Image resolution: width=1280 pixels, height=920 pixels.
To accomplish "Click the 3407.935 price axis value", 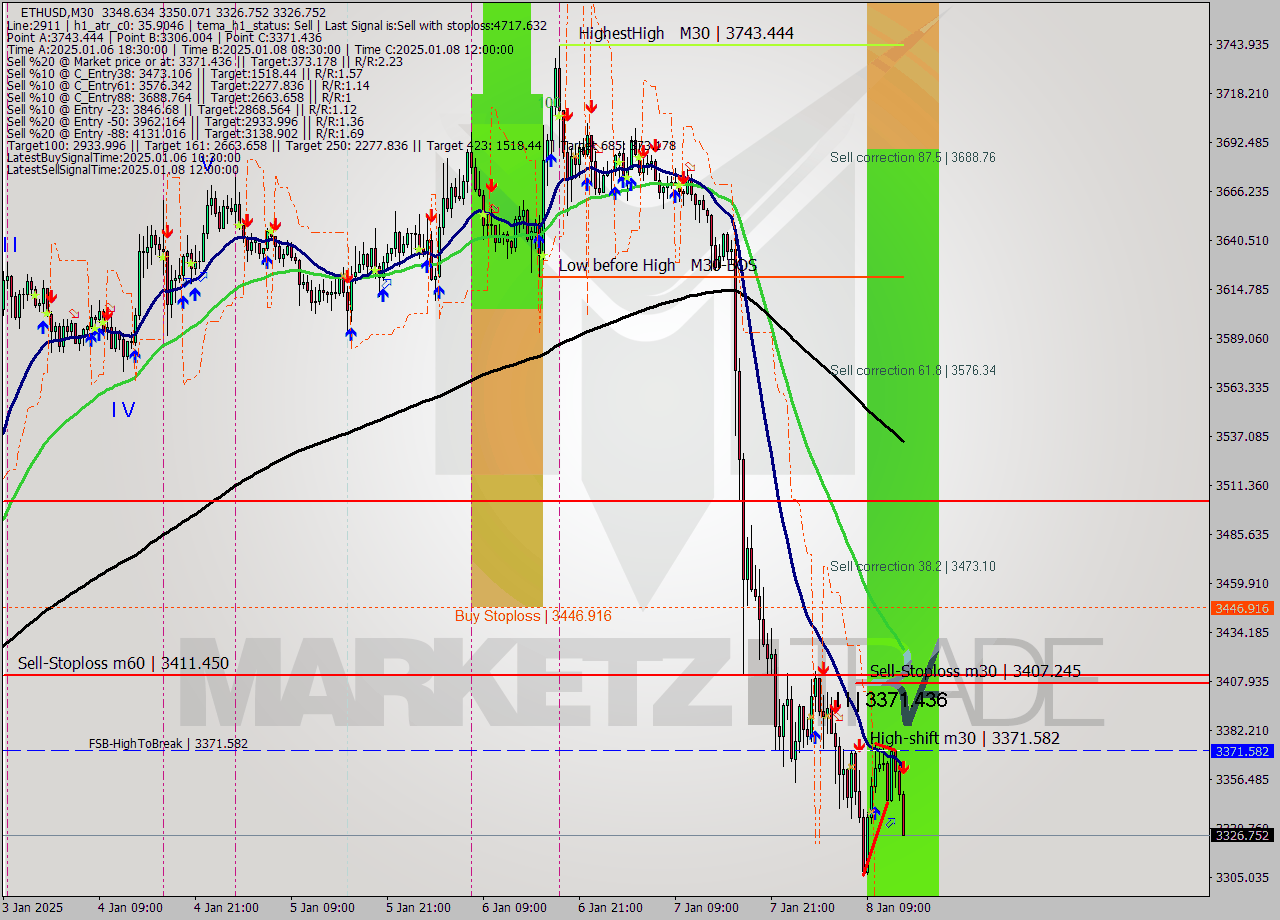I will tap(1241, 681).
